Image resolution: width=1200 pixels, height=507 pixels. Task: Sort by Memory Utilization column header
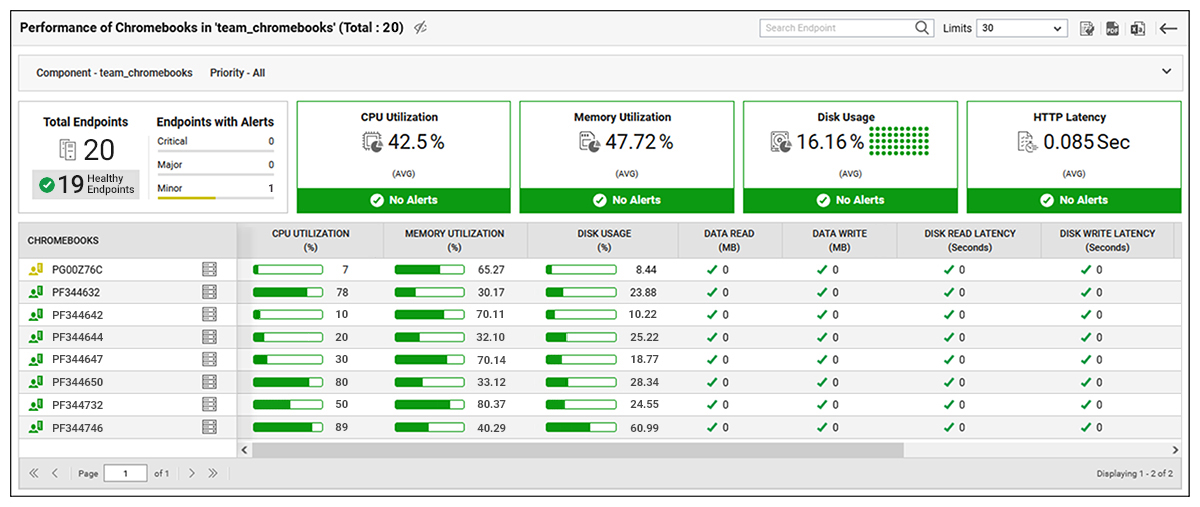point(454,240)
